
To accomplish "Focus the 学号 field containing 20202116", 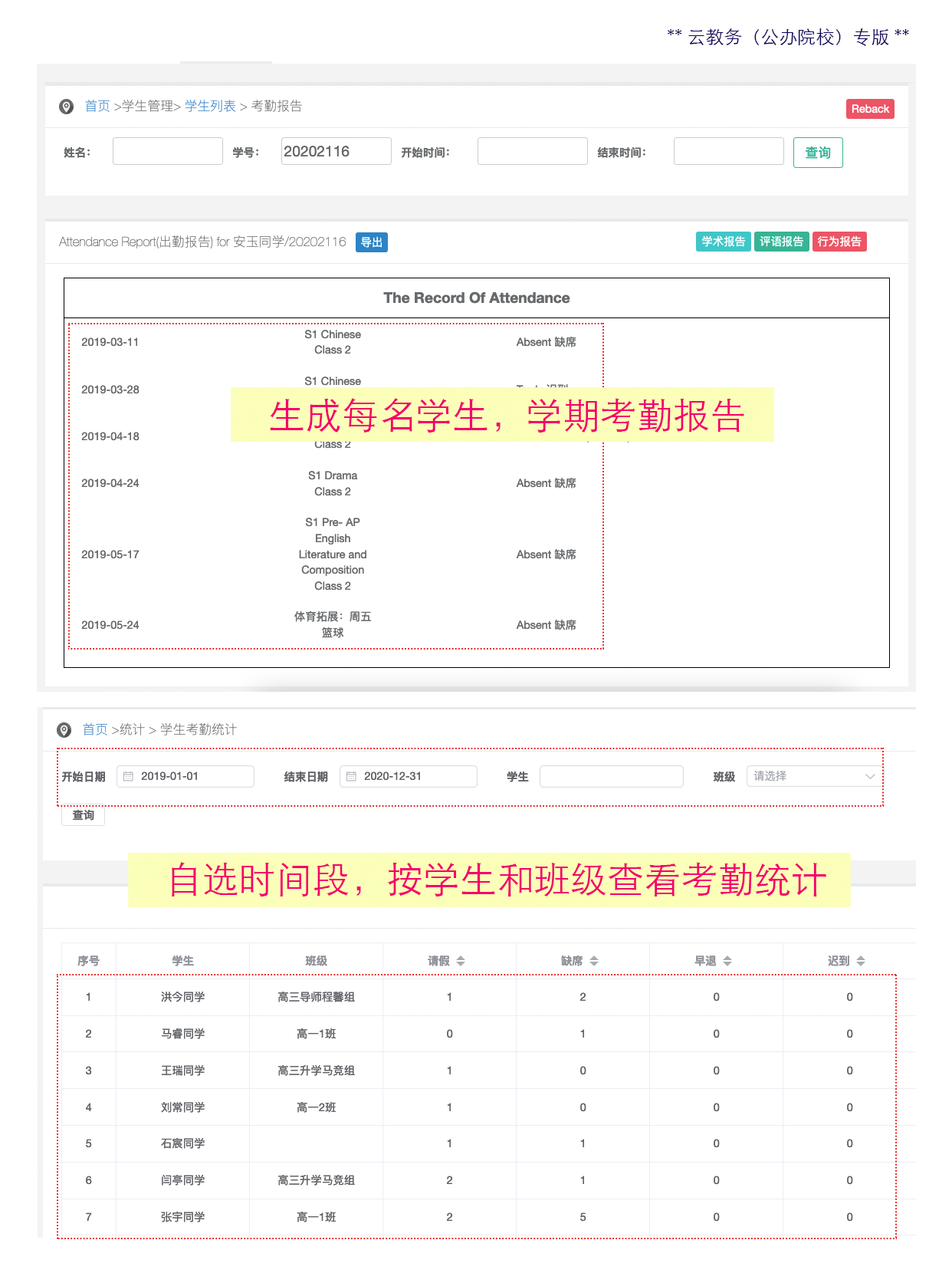I will point(336,151).
